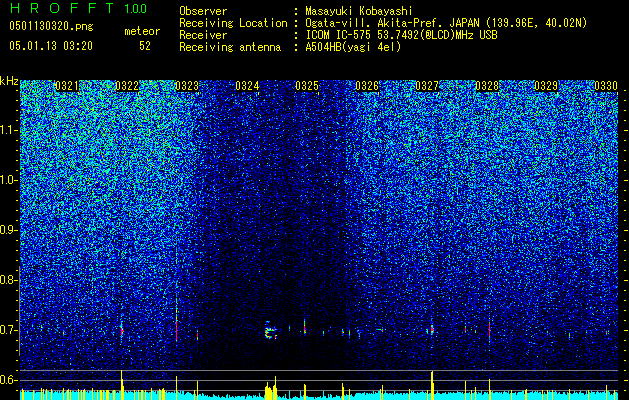Screen dimensions: 629x400
Task: Click the 'meteor' count label
Action: pyautogui.click(x=142, y=31)
